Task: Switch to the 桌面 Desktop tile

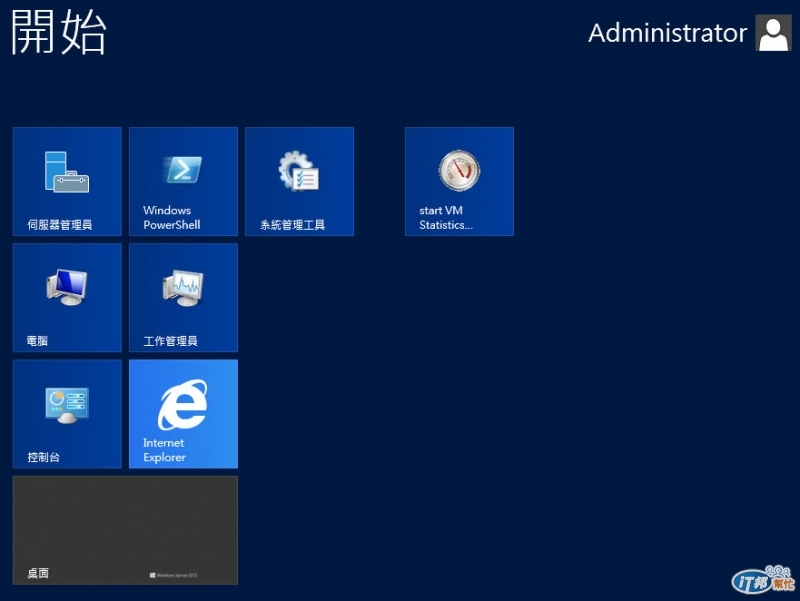Action: [126, 530]
